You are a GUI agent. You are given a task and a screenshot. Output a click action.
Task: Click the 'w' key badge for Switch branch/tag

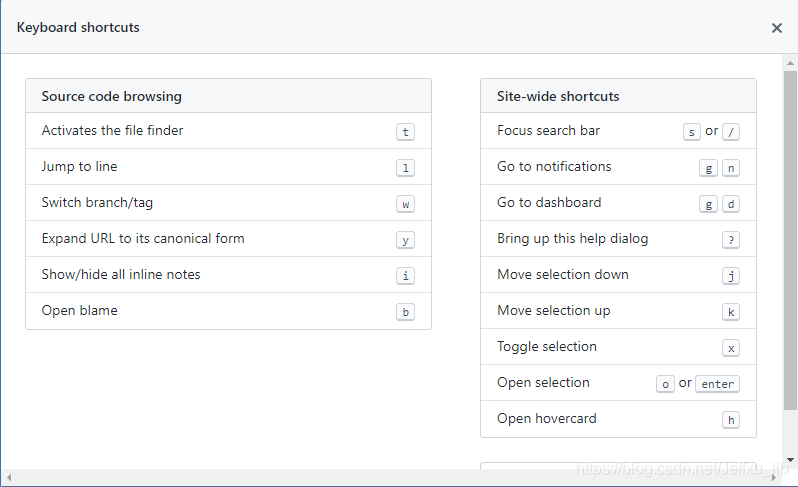click(x=405, y=204)
